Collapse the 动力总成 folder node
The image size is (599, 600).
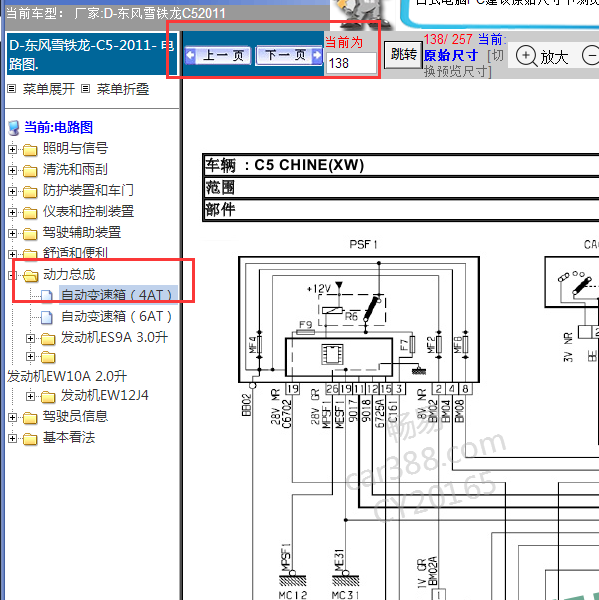tap(12, 275)
